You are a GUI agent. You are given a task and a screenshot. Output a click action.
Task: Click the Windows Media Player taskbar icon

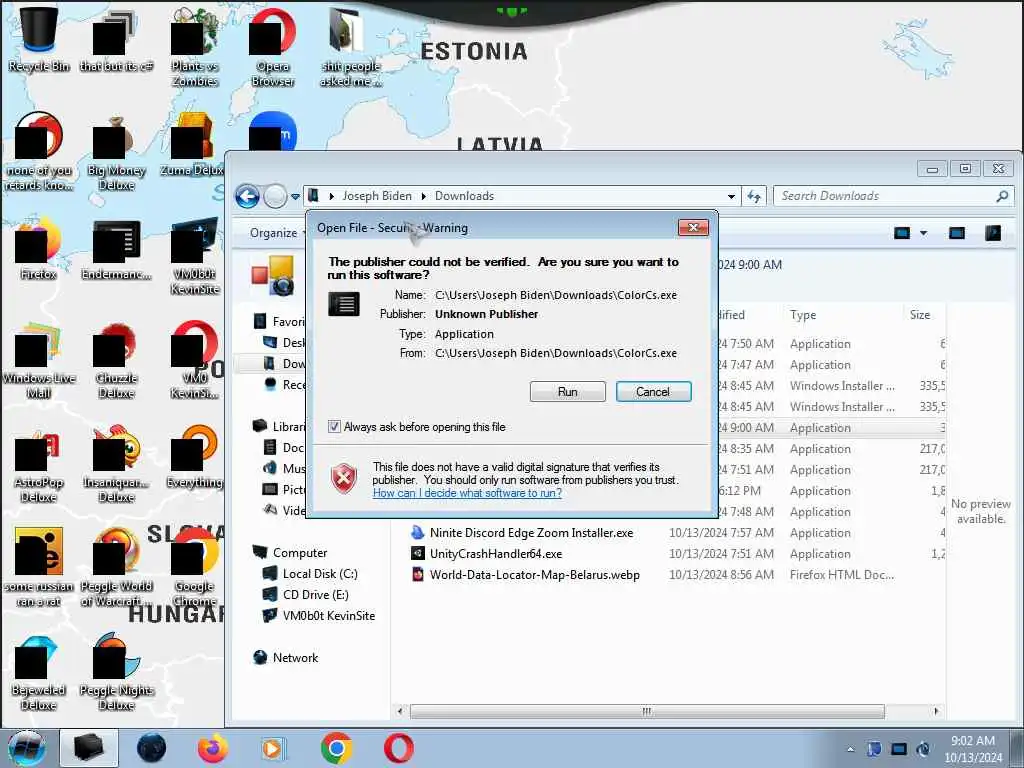click(x=272, y=748)
